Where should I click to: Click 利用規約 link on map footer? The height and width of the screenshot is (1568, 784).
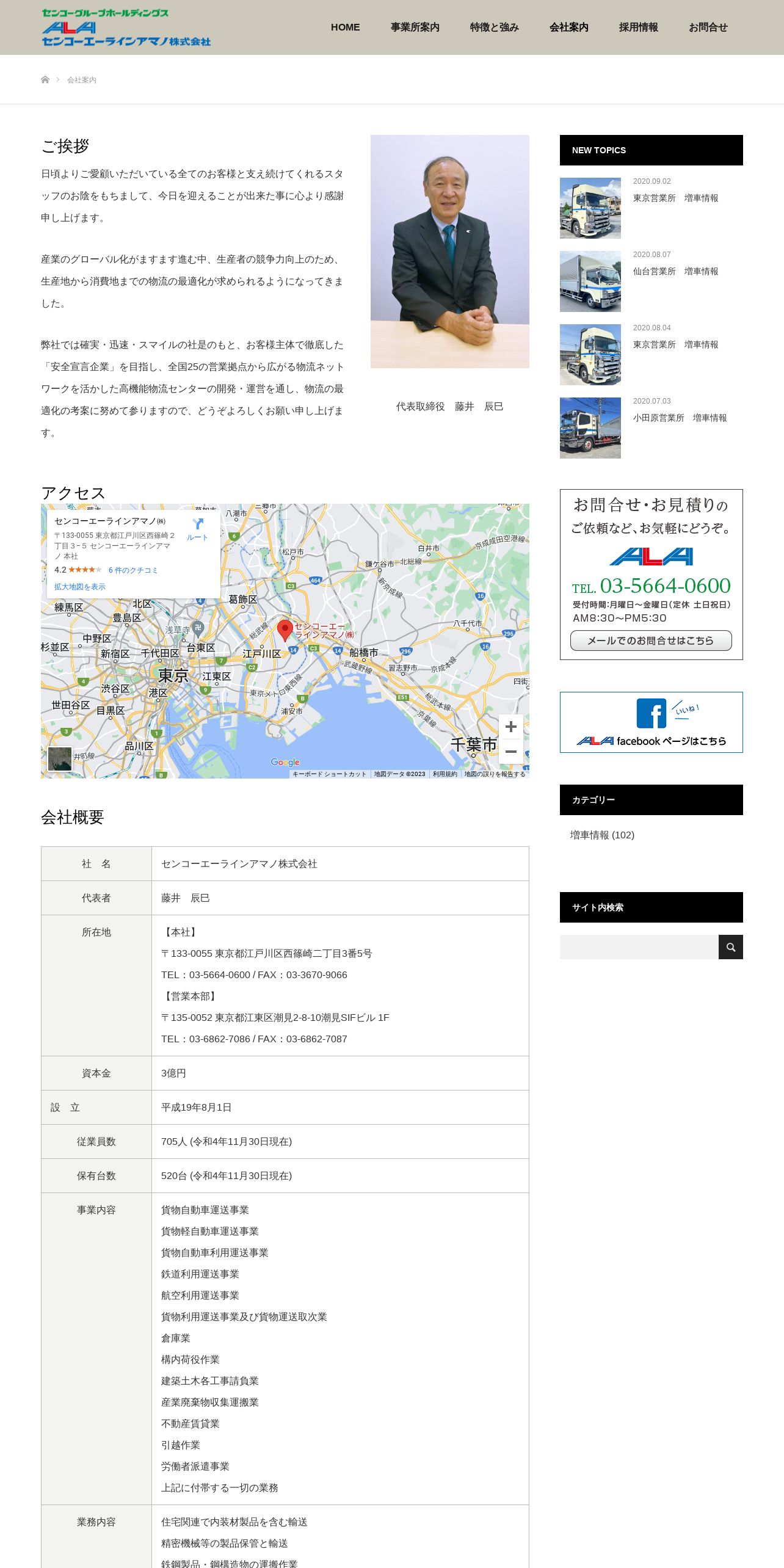point(445,774)
